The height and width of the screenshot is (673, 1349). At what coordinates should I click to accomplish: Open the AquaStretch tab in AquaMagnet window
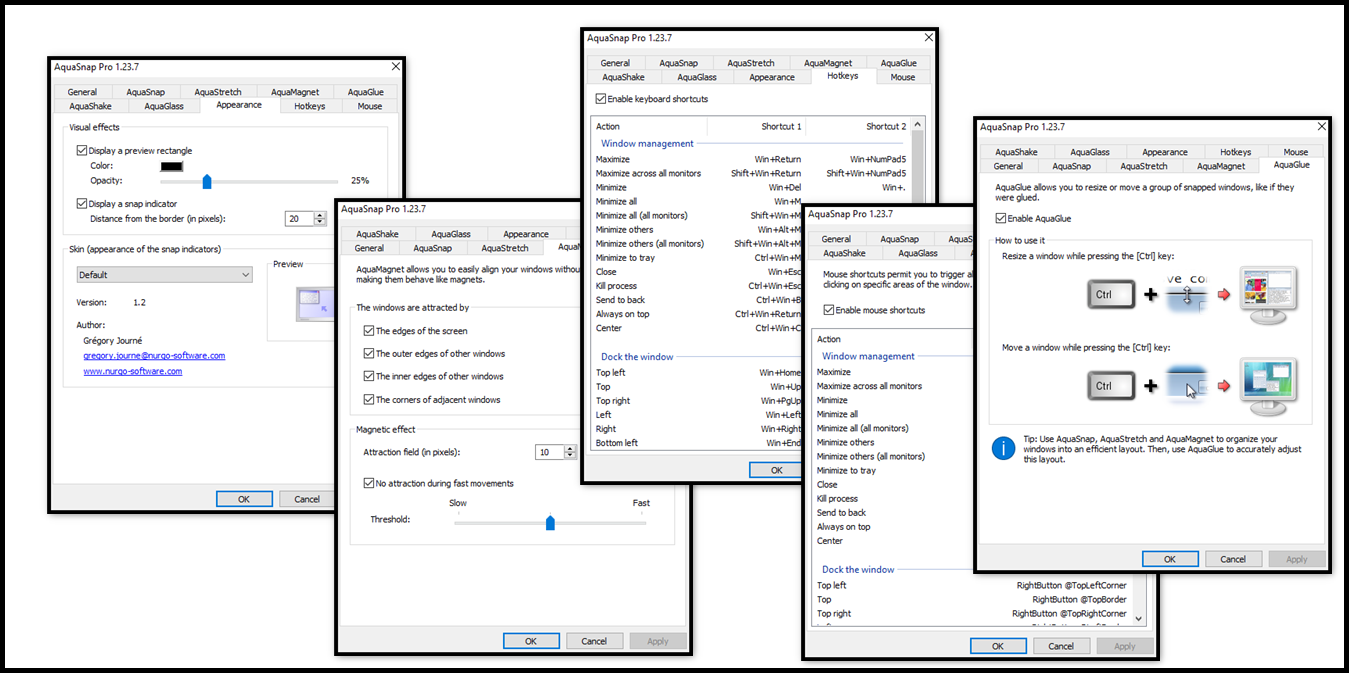point(505,248)
